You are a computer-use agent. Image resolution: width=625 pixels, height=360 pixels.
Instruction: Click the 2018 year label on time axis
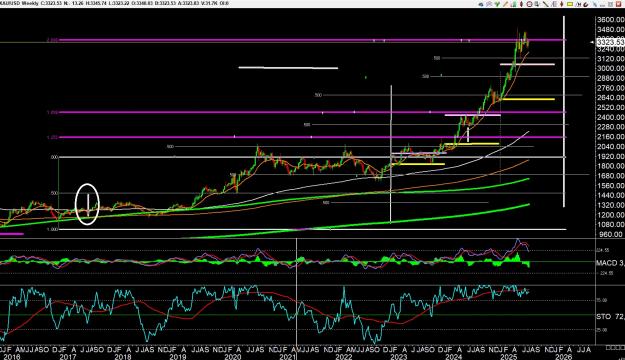[123, 357]
